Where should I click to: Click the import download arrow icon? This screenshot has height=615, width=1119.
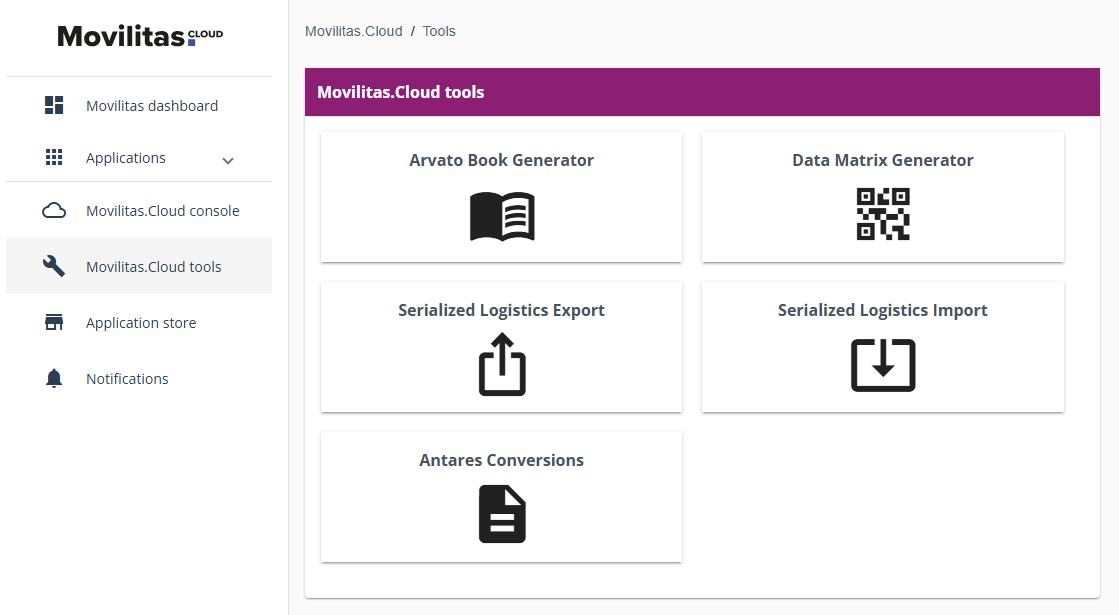(x=883, y=365)
